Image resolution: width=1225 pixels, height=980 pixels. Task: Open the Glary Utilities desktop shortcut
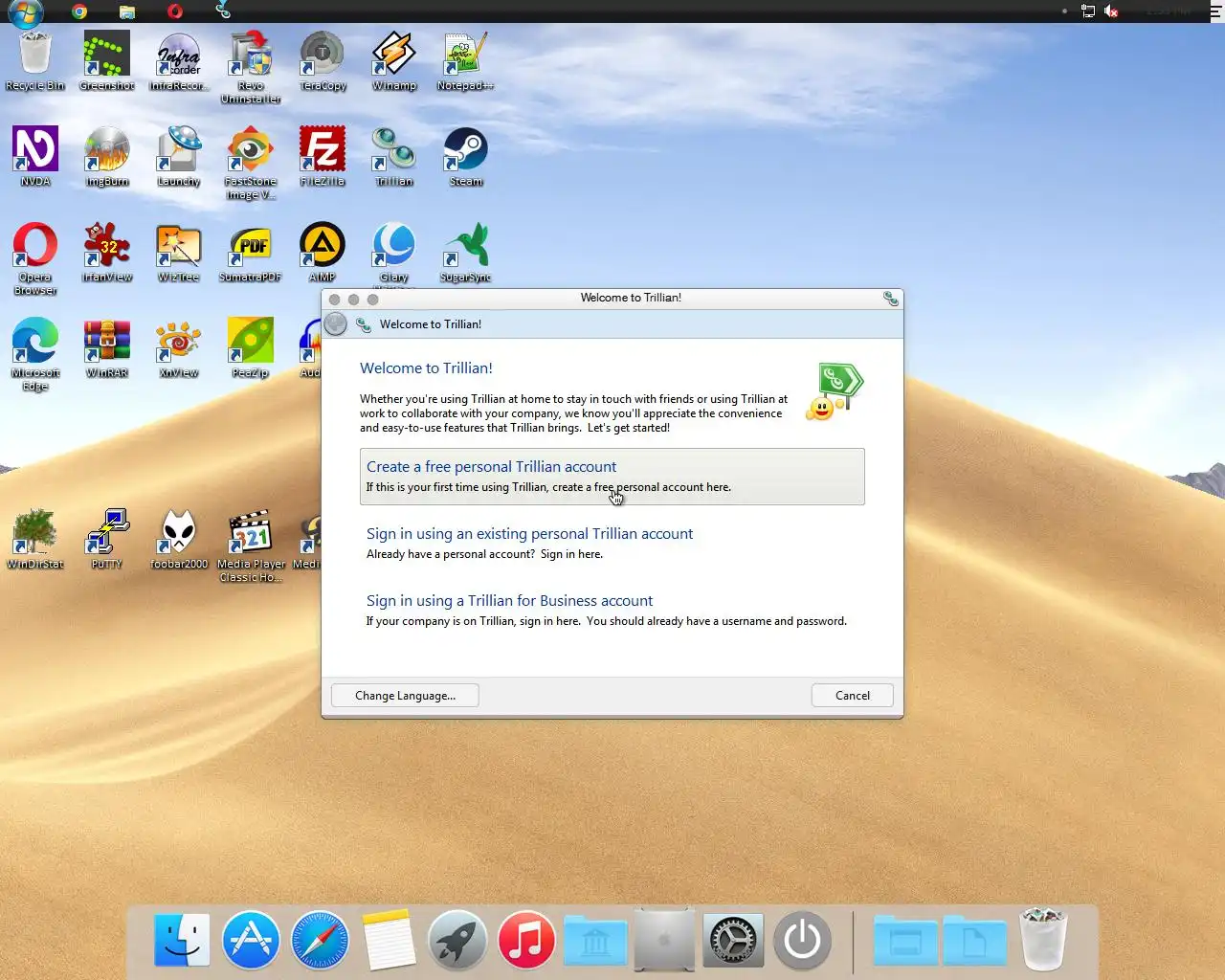point(394,252)
